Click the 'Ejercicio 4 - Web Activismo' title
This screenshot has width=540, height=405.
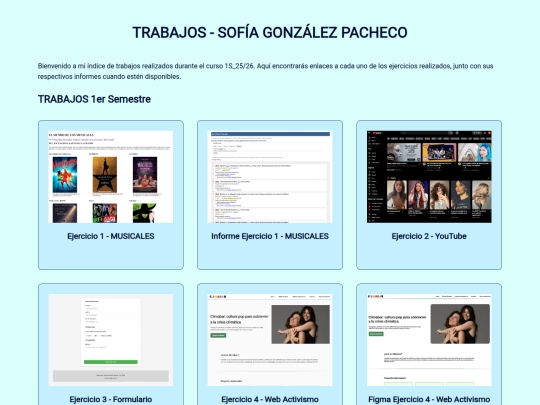(270, 399)
